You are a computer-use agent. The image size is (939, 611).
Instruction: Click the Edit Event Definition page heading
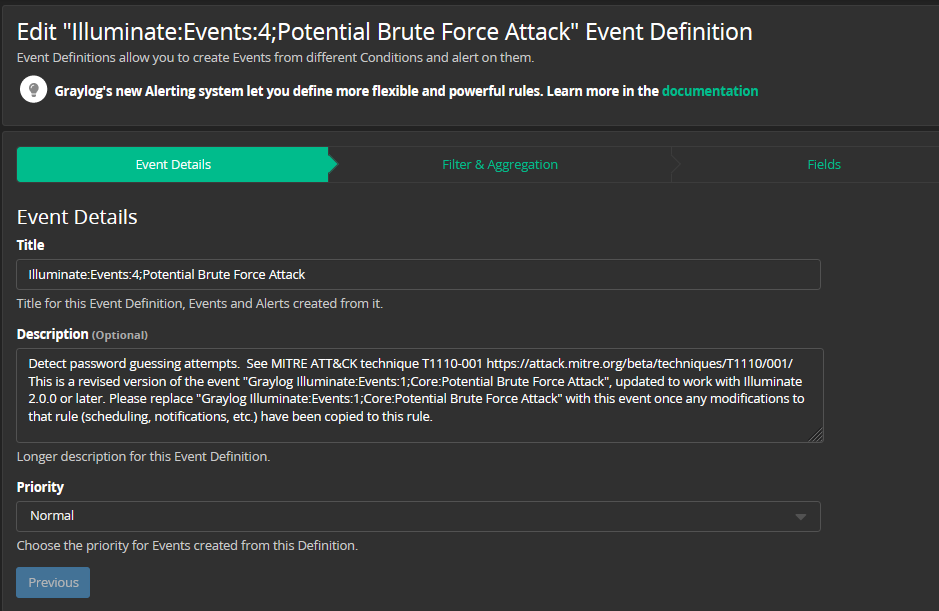(384, 31)
